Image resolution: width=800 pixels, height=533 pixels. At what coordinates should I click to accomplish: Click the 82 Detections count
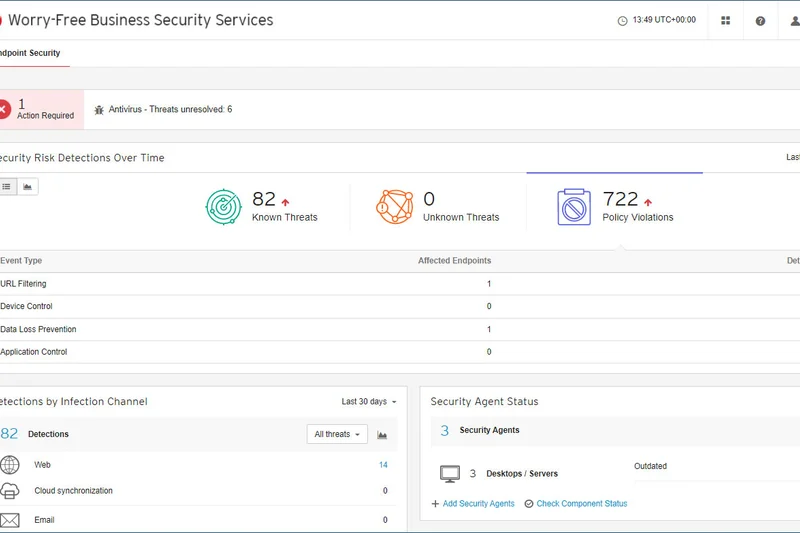click(x=9, y=434)
